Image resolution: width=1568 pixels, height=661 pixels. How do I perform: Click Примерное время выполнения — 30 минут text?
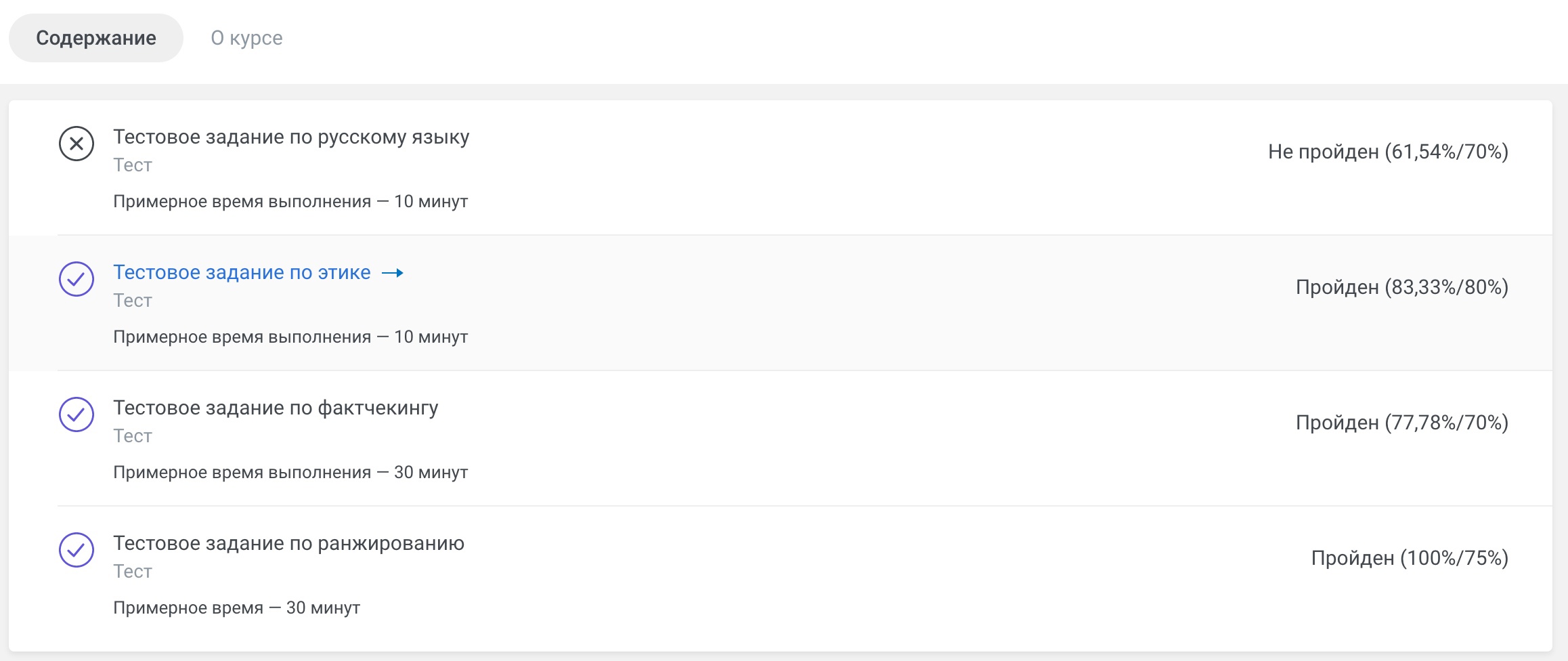pyautogui.click(x=290, y=473)
